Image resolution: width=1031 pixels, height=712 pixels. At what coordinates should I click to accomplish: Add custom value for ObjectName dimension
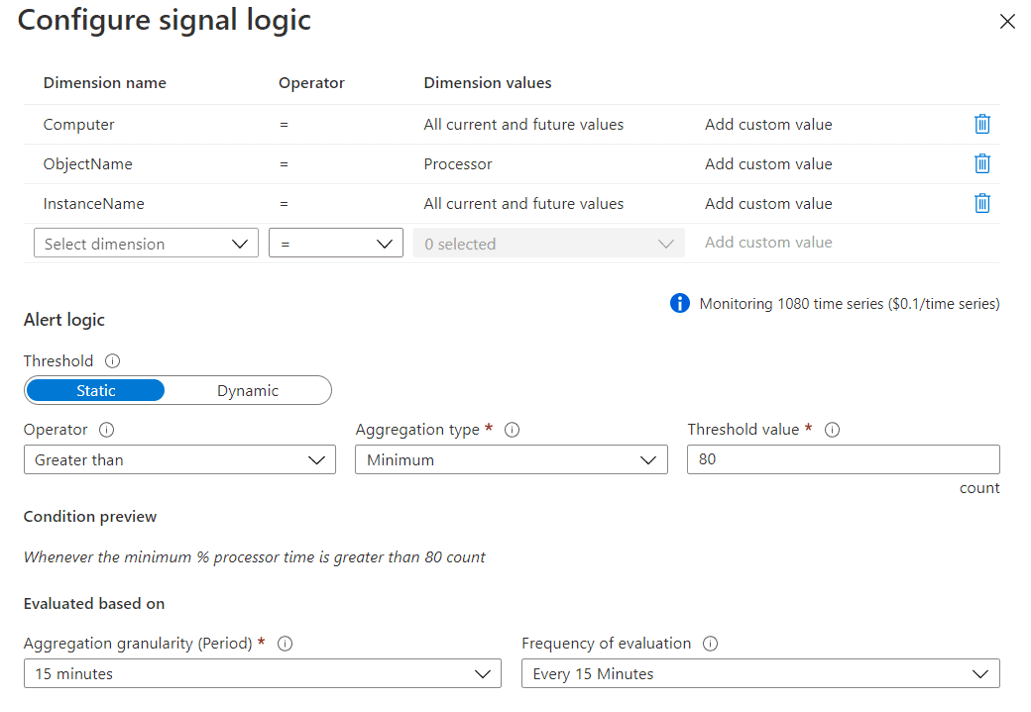(x=768, y=163)
